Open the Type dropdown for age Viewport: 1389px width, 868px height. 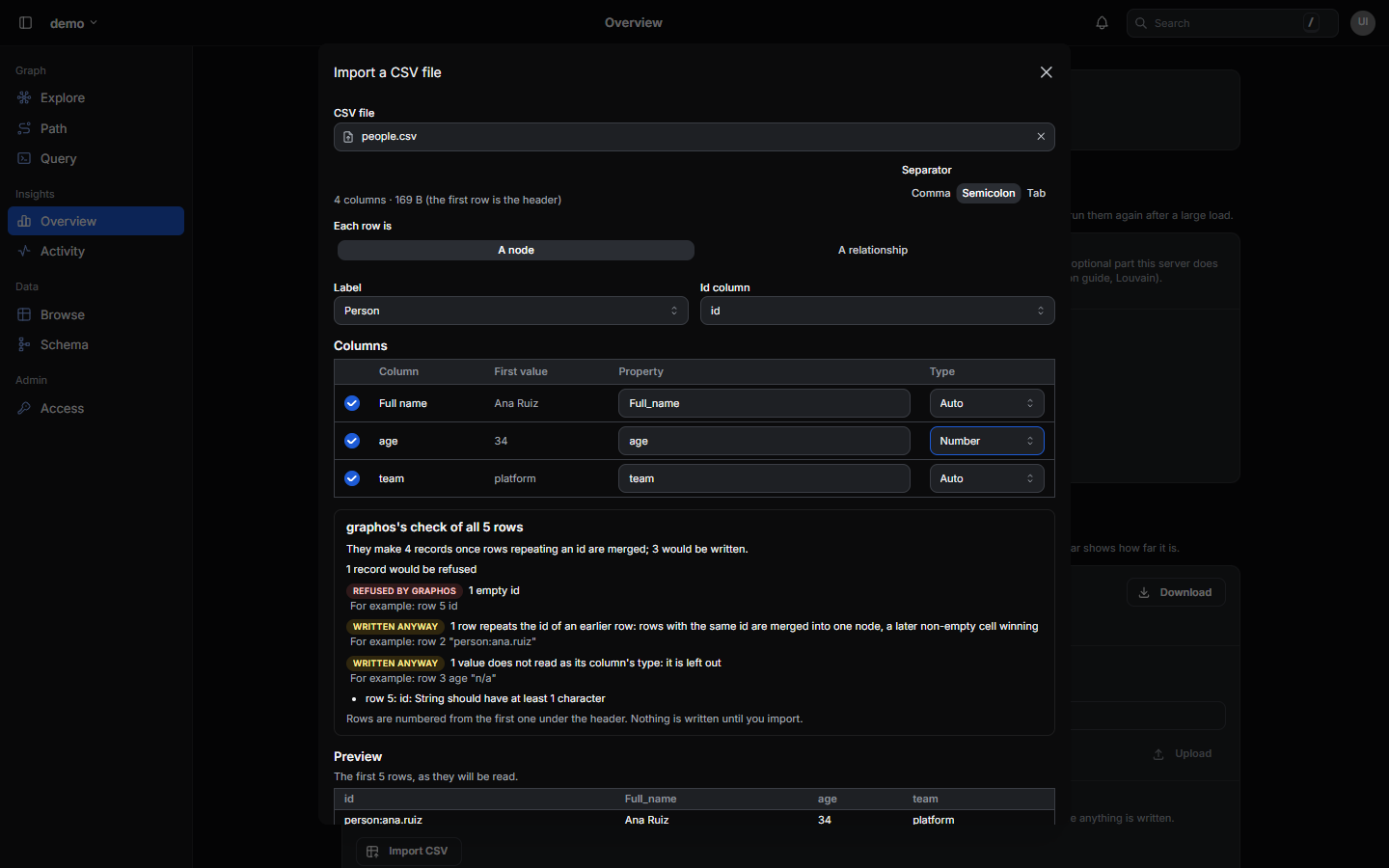[987, 441]
